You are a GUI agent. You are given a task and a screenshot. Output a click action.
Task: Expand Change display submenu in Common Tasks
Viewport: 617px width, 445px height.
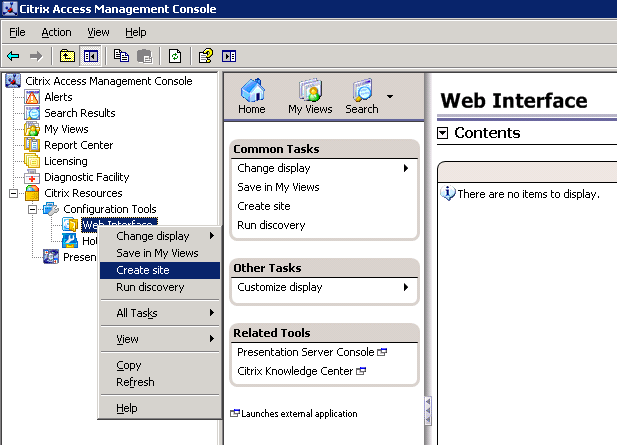pyautogui.click(x=406, y=168)
